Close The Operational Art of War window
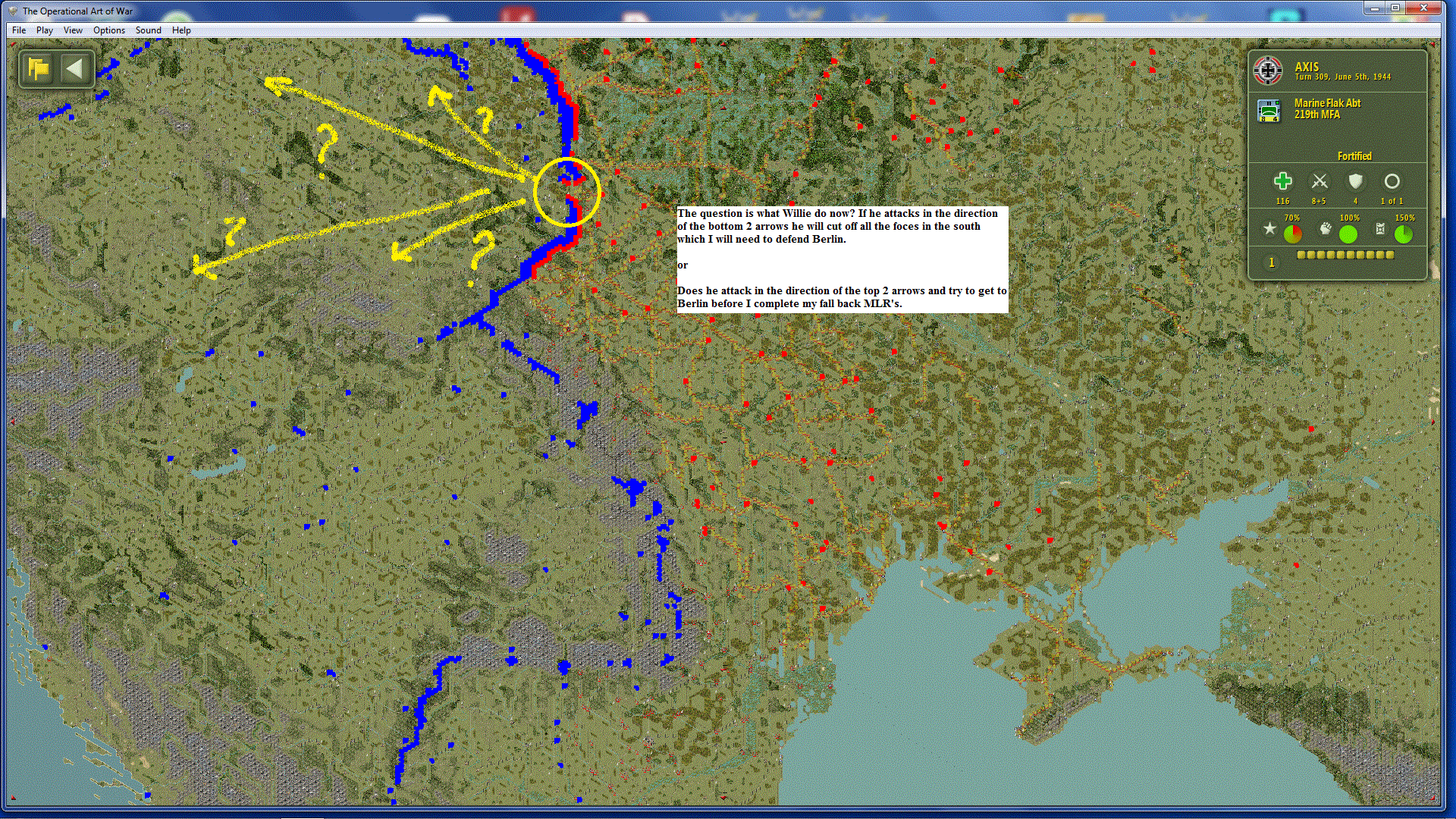The width and height of the screenshot is (1456, 819). [x=1423, y=8]
